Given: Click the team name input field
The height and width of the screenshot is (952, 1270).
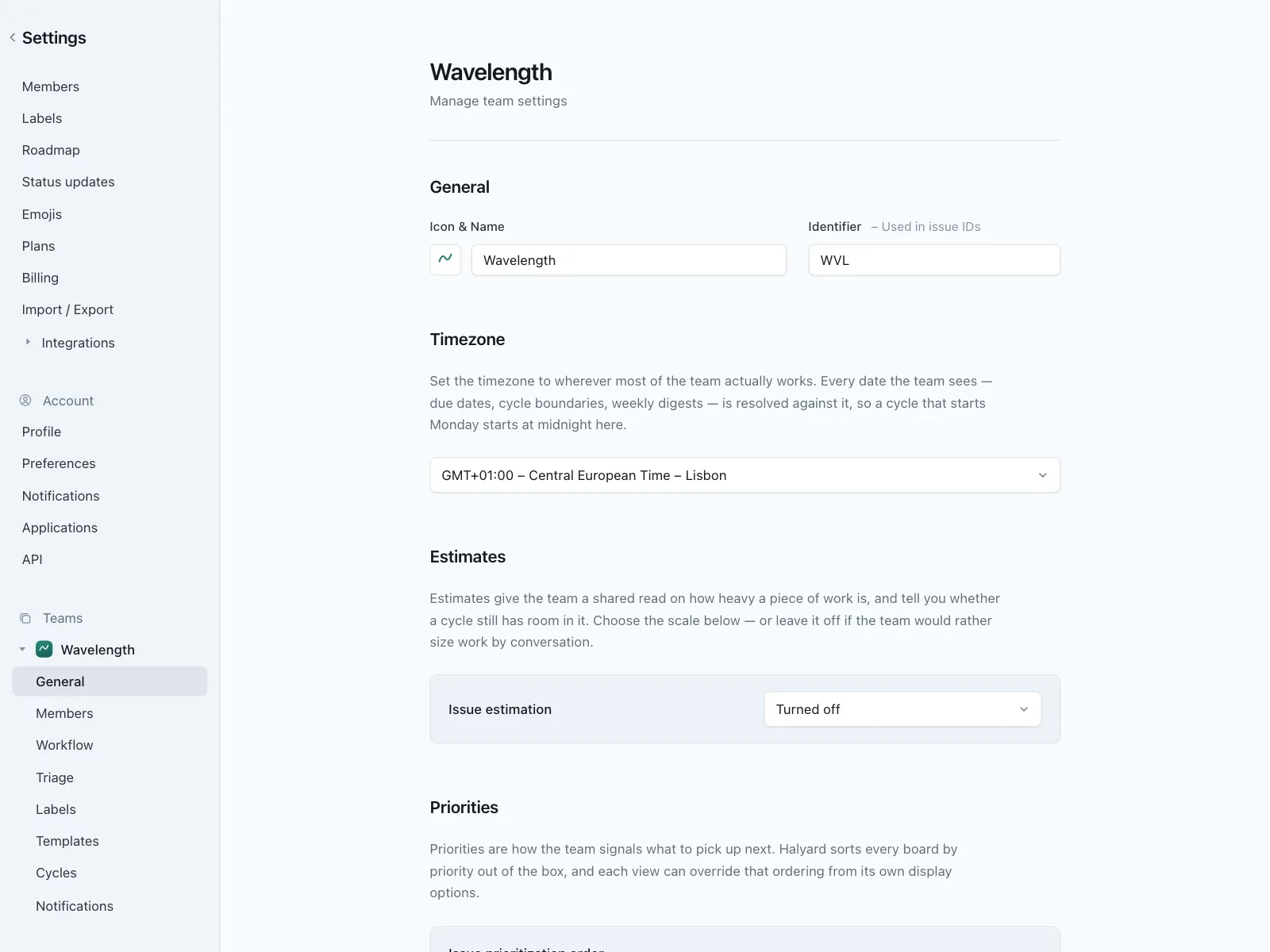Looking at the screenshot, I should [x=629, y=259].
